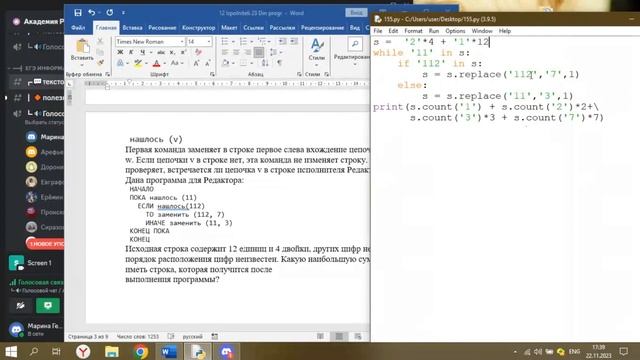
Task: Cut selection with scissors icon in Word
Action: pyautogui.click(x=100, y=41)
